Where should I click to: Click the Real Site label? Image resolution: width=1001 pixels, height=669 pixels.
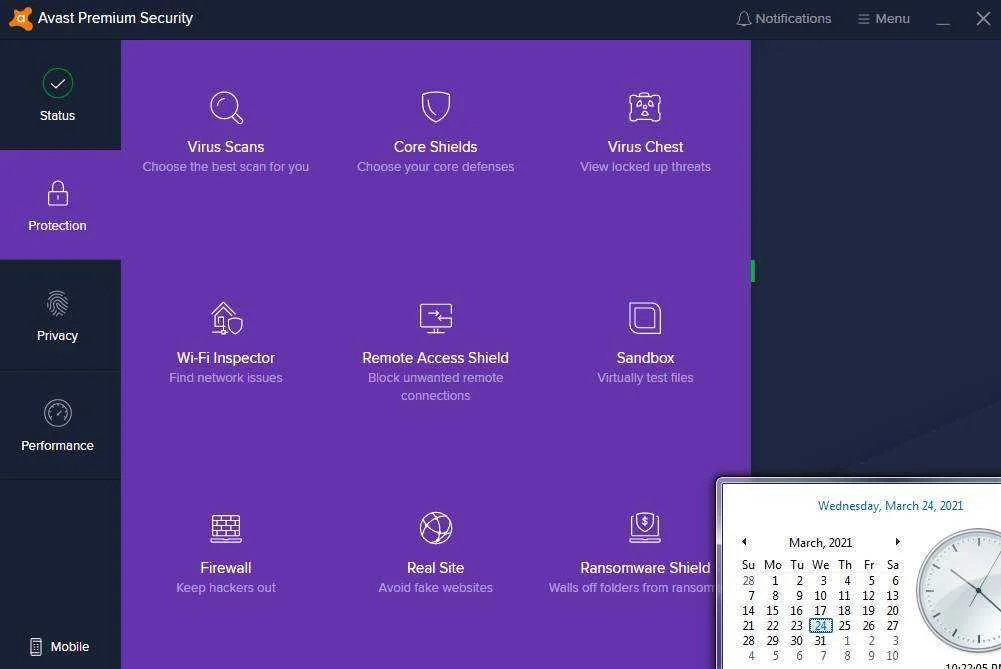435,568
